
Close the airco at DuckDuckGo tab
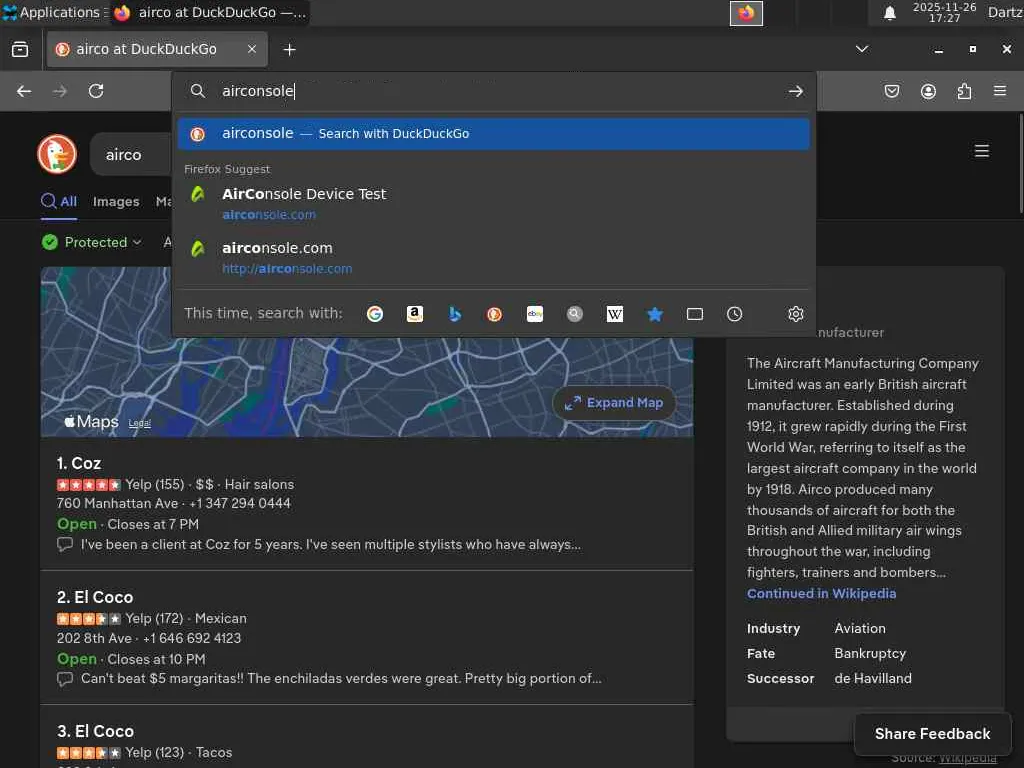(x=251, y=49)
